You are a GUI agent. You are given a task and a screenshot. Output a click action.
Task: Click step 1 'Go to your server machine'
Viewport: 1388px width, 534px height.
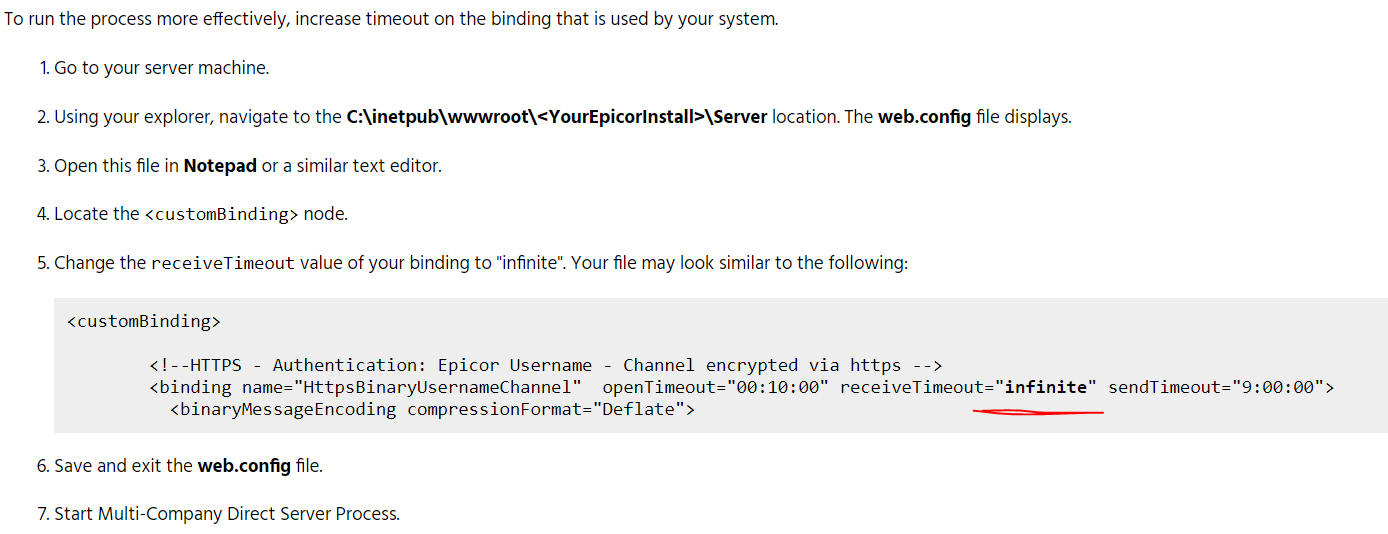click(154, 68)
